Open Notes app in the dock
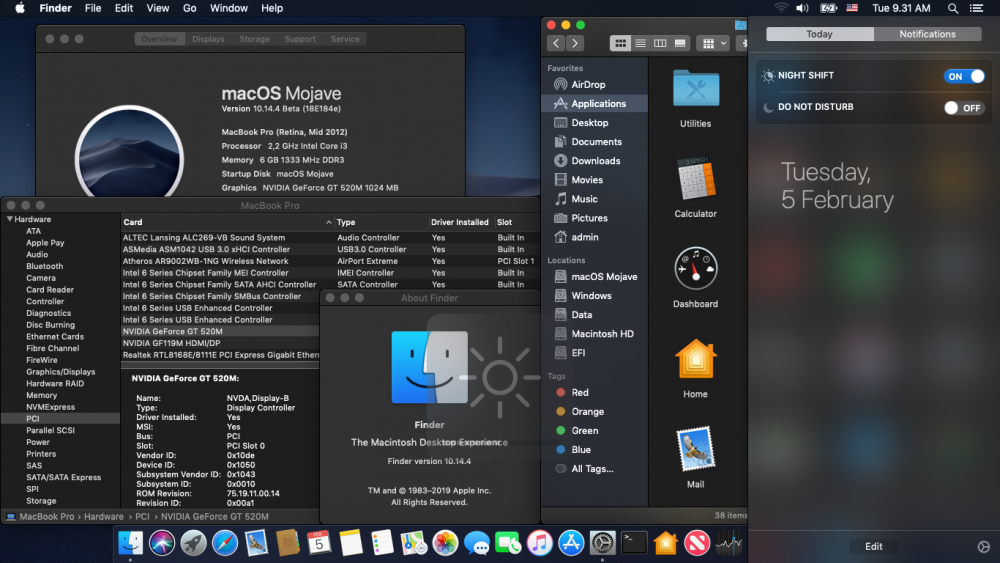Image resolution: width=1000 pixels, height=563 pixels. [x=351, y=543]
